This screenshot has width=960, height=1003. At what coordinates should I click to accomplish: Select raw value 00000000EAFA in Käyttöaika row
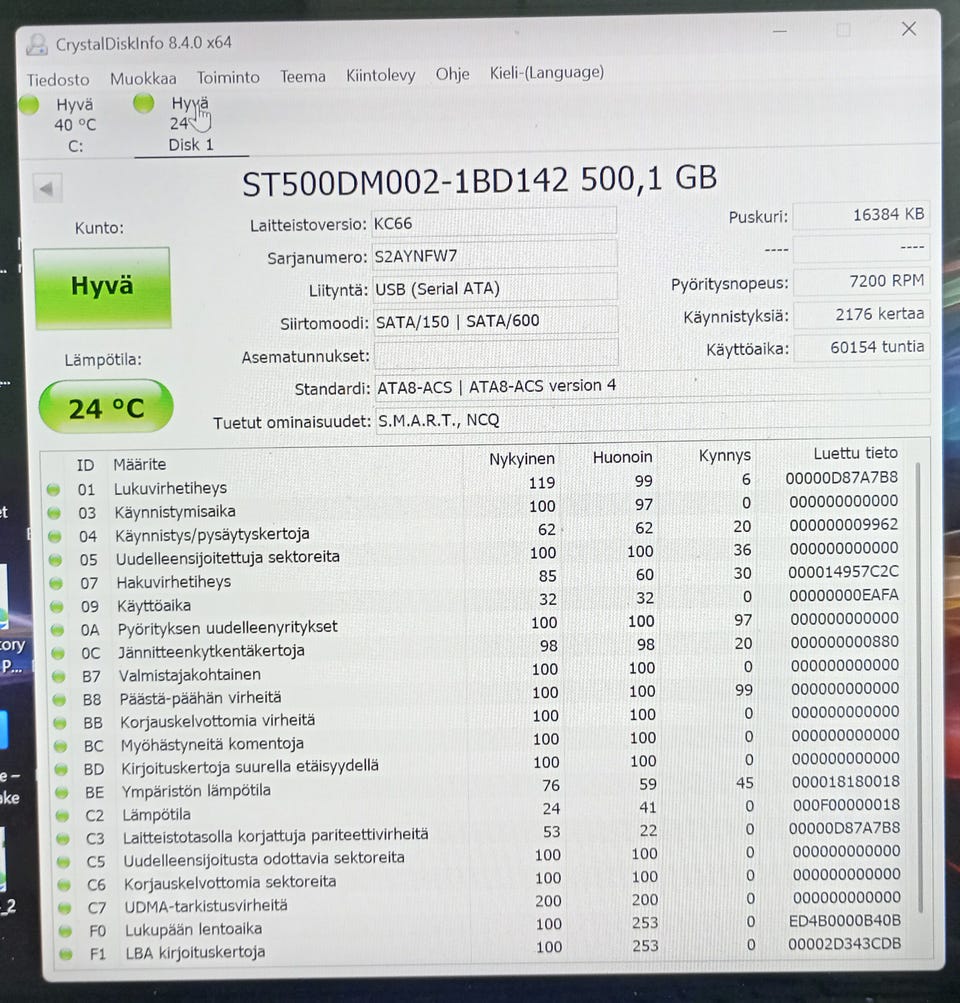tap(844, 595)
